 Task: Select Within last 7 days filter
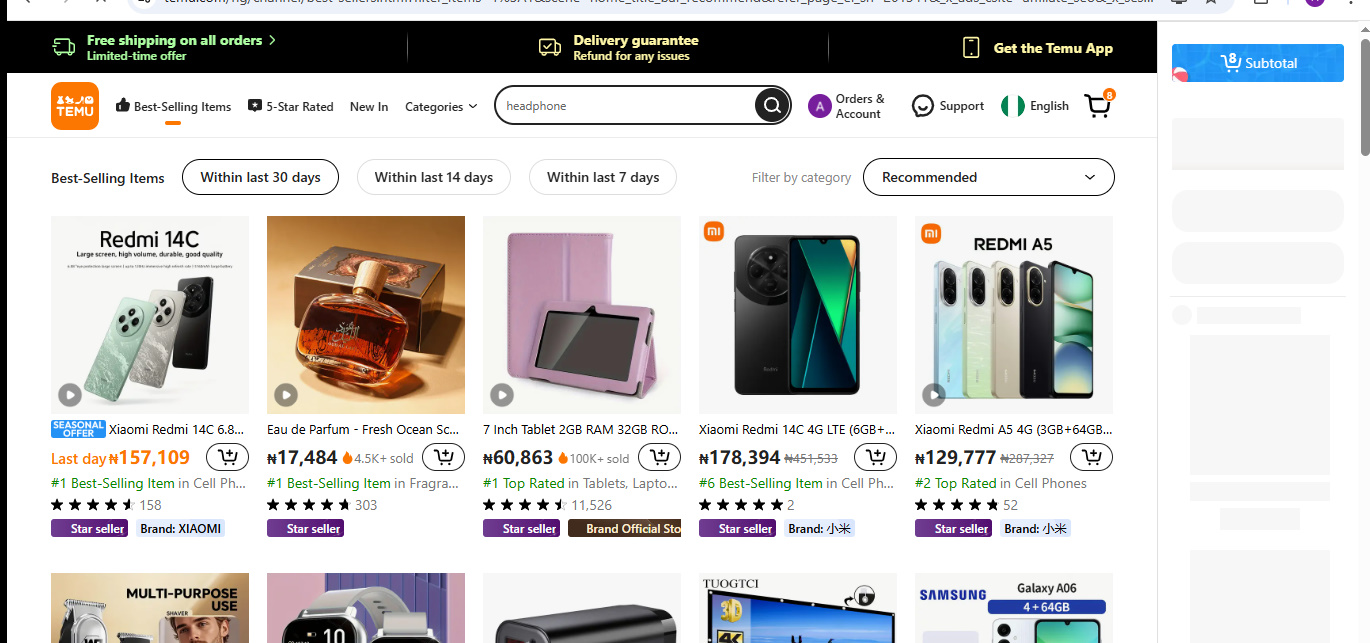click(603, 177)
